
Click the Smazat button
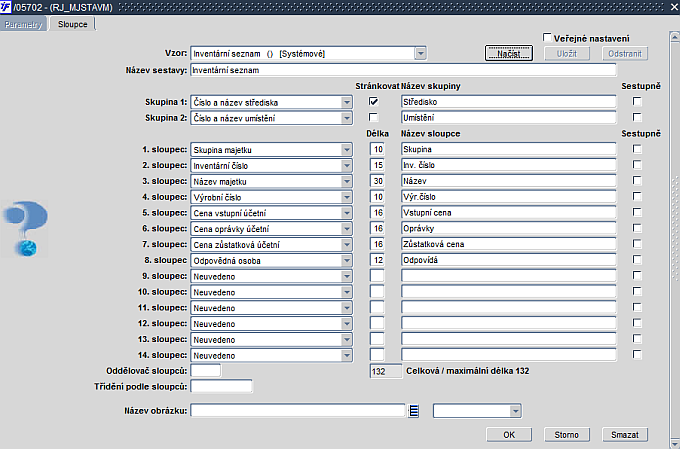click(624, 434)
